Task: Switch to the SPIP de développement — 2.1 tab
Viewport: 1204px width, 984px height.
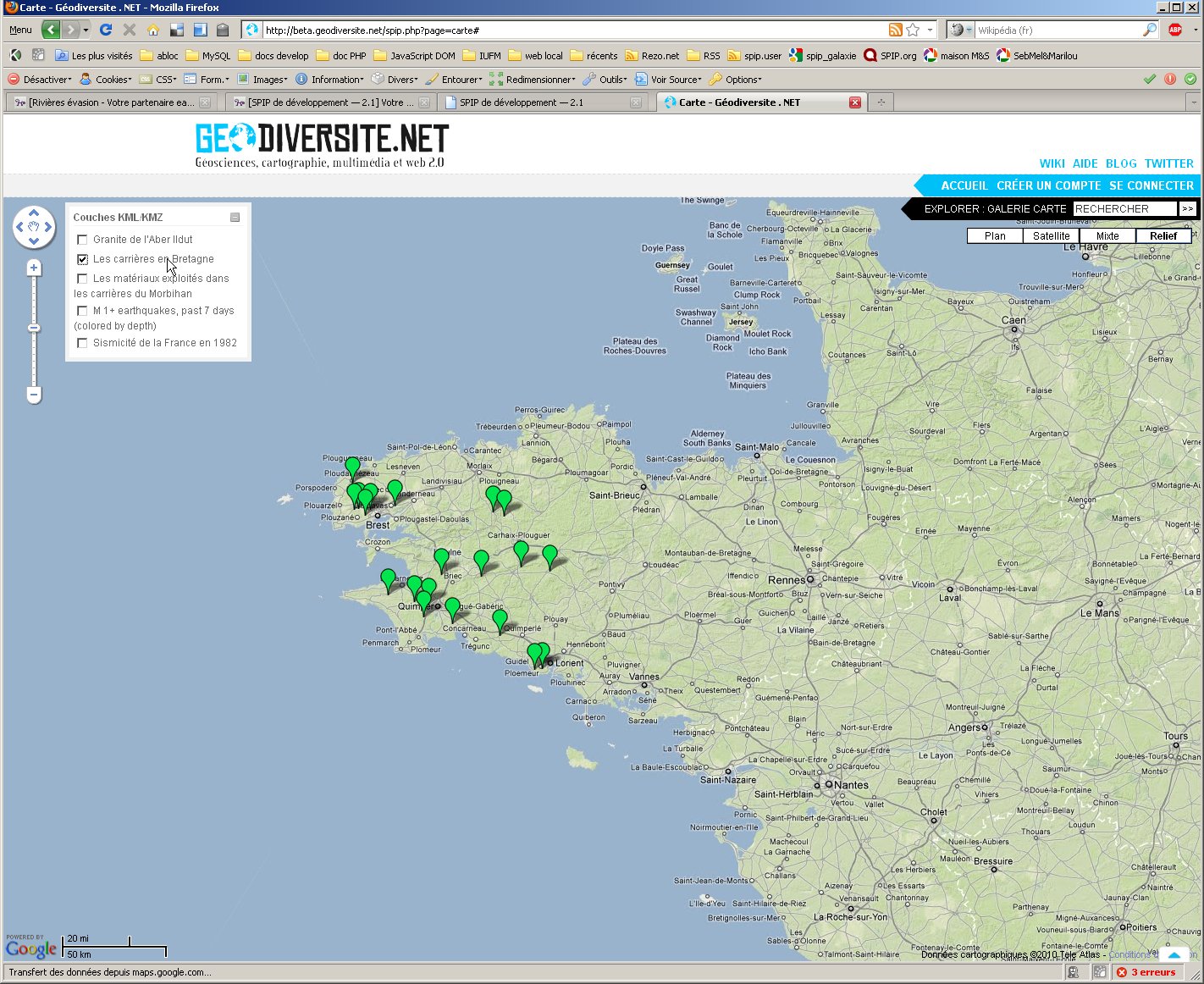Action: coord(542,102)
